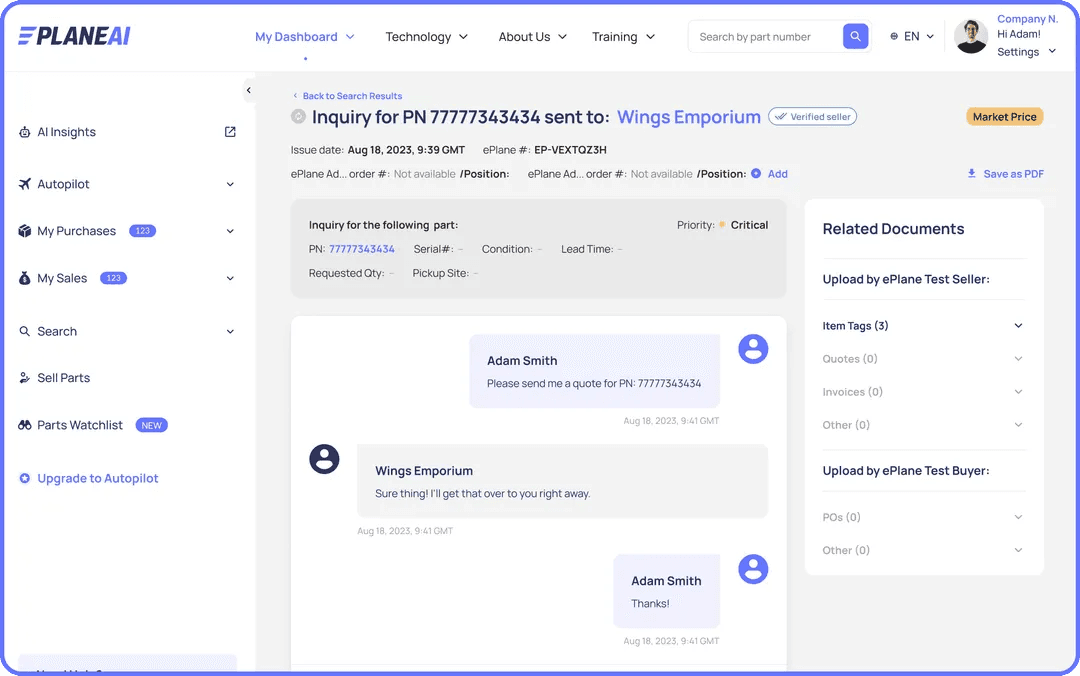
Task: Open the Settings dropdown
Action: click(x=1027, y=52)
